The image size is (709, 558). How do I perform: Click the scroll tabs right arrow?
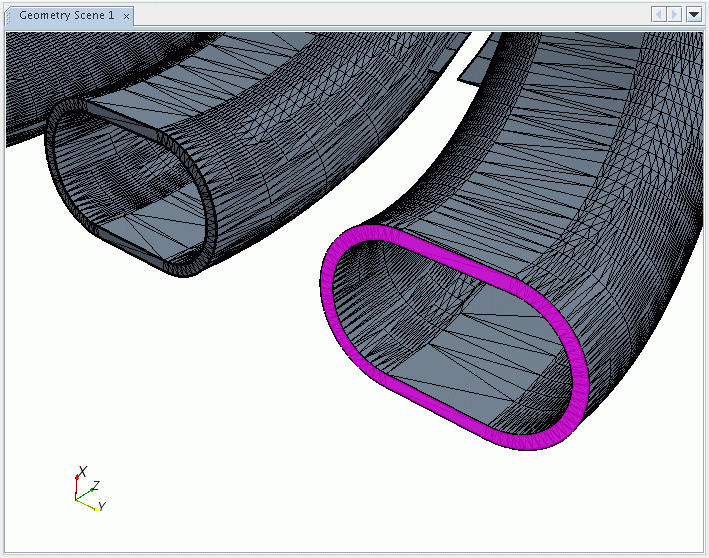675,15
